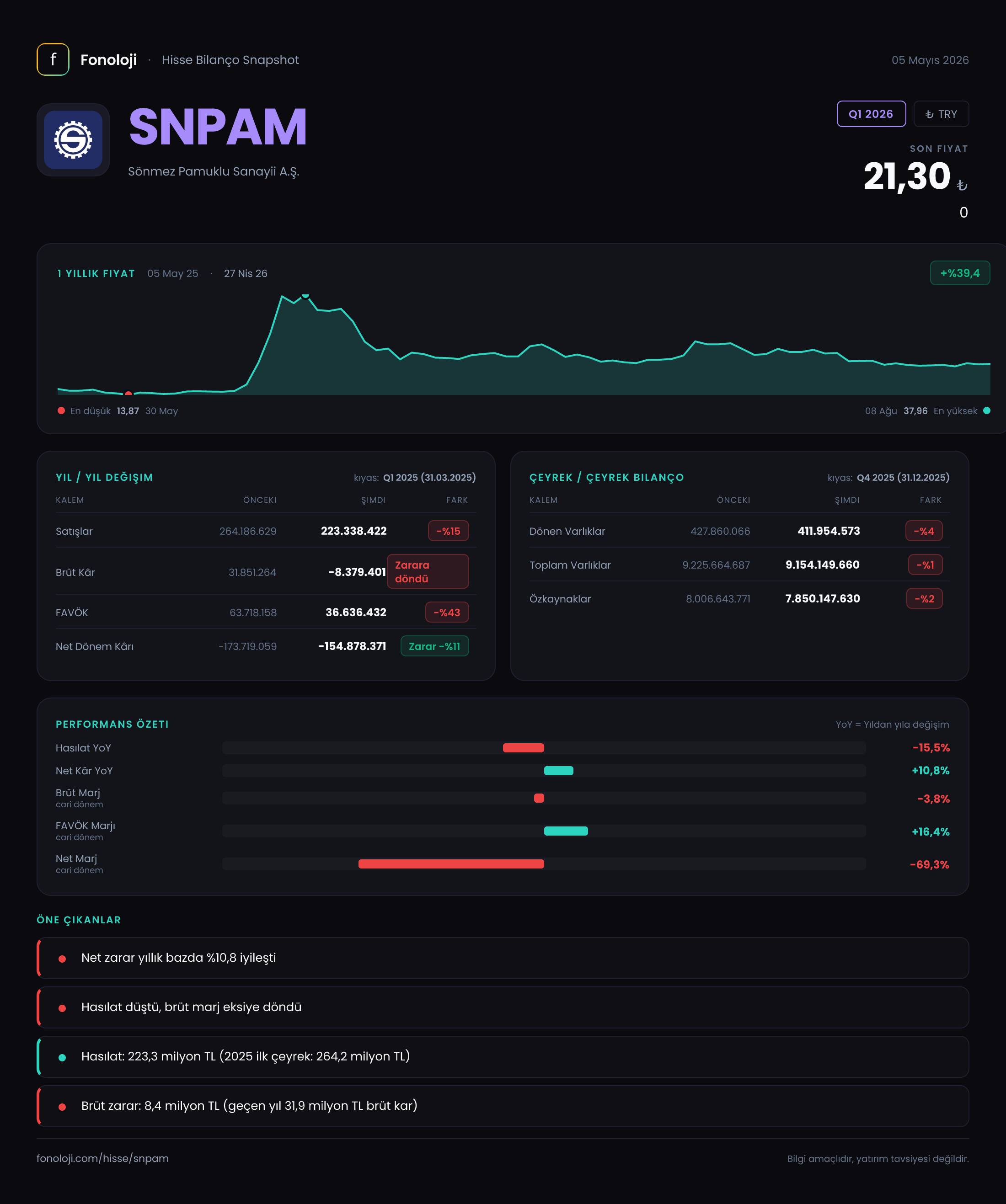Click the green highest-price marker on chart
Image resolution: width=1006 pixels, height=1204 pixels.
click(x=306, y=296)
